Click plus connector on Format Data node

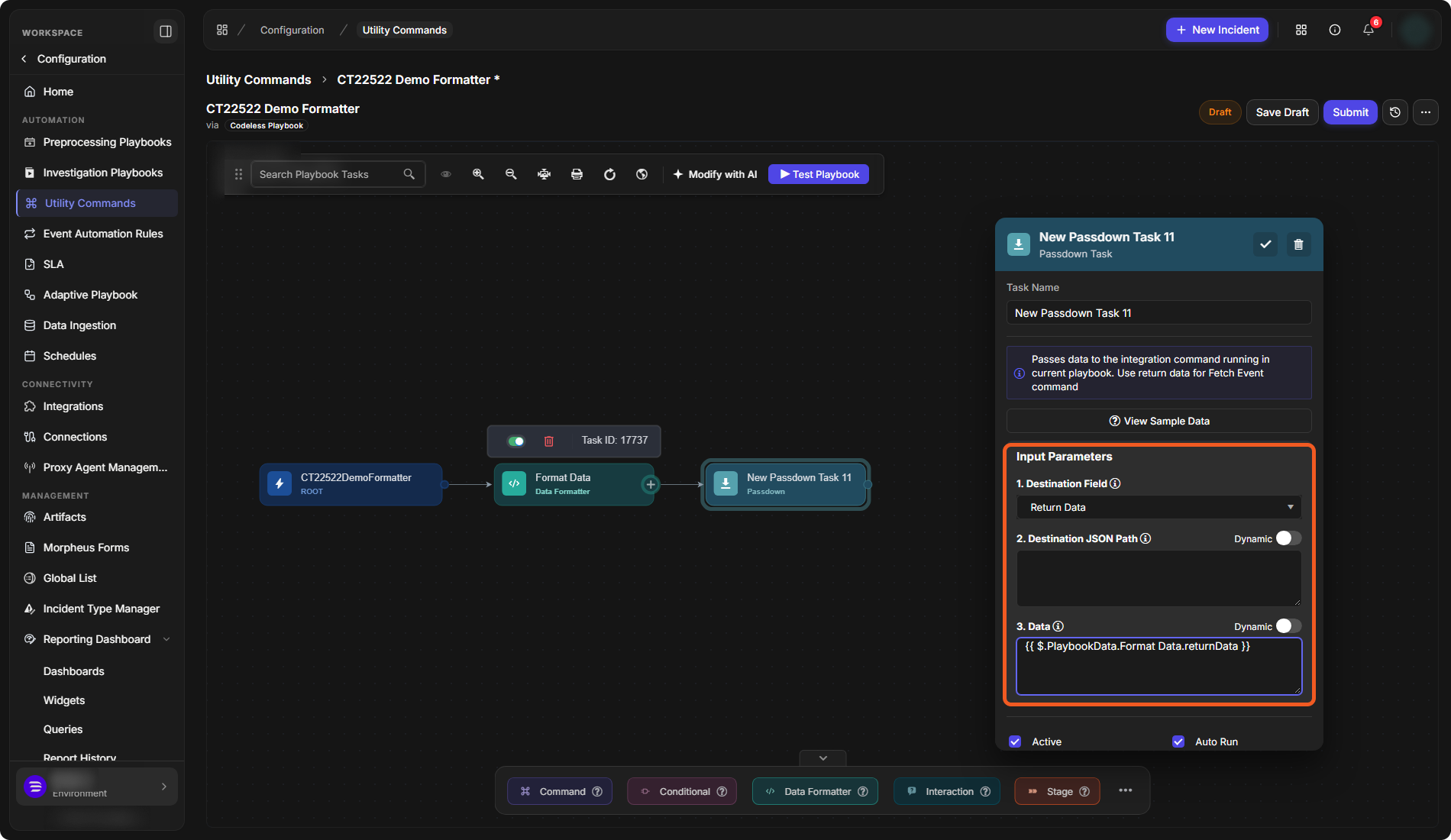[x=651, y=484]
